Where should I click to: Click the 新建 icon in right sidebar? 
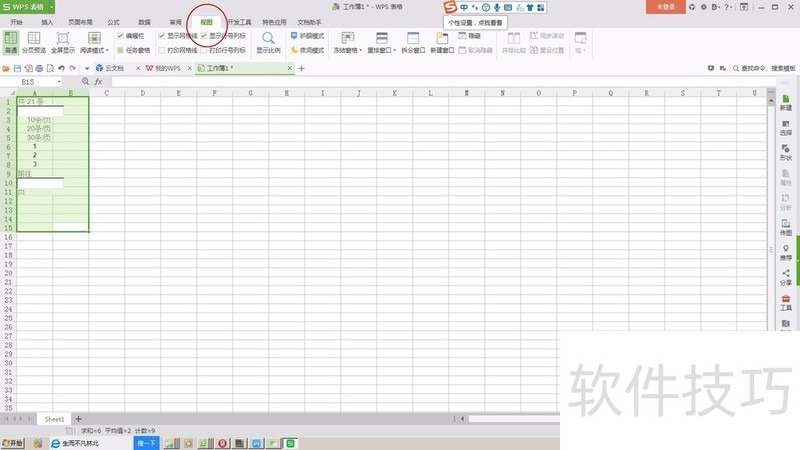click(786, 103)
